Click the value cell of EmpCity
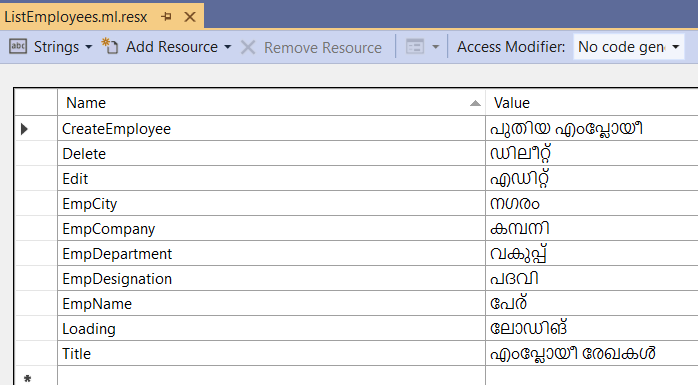This screenshot has height=385, width=698. tap(592, 203)
